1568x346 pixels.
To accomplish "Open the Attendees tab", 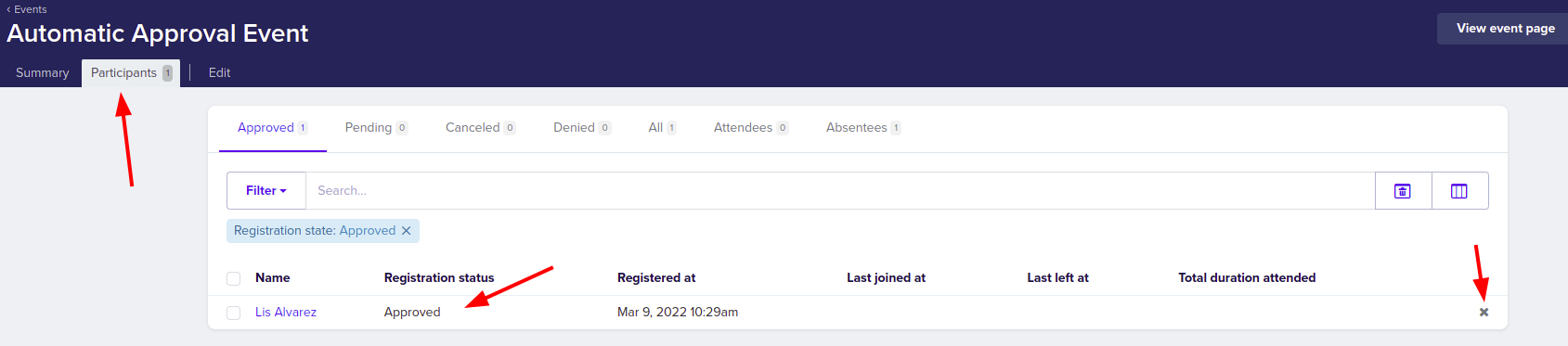I will 751,128.
